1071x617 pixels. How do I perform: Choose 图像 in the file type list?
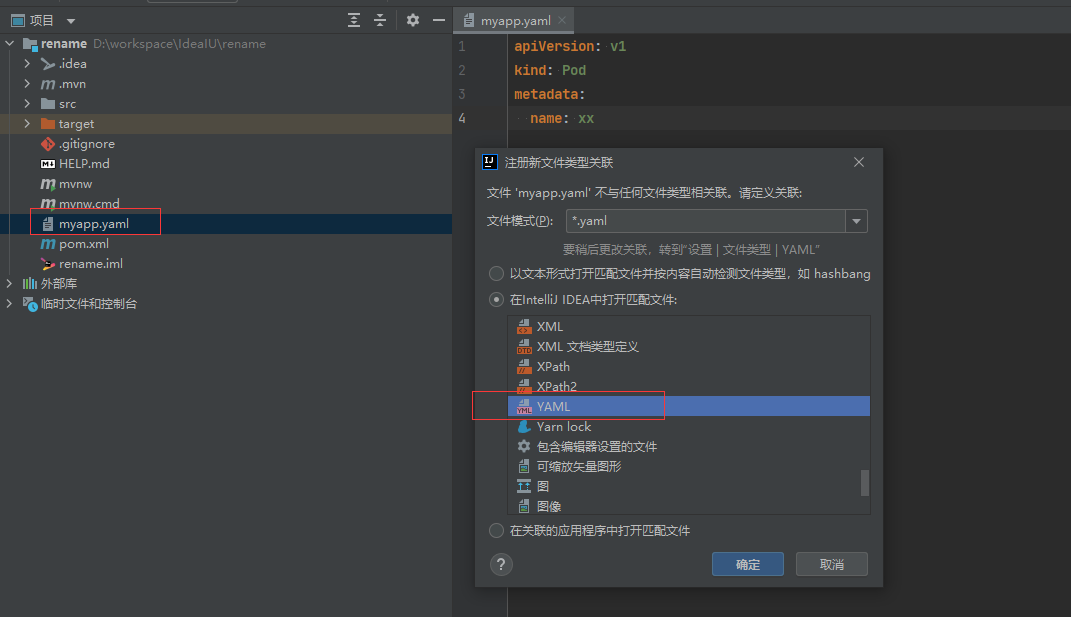point(688,506)
